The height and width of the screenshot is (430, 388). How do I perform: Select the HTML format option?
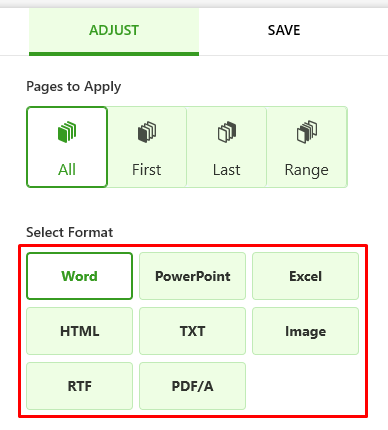(80, 331)
